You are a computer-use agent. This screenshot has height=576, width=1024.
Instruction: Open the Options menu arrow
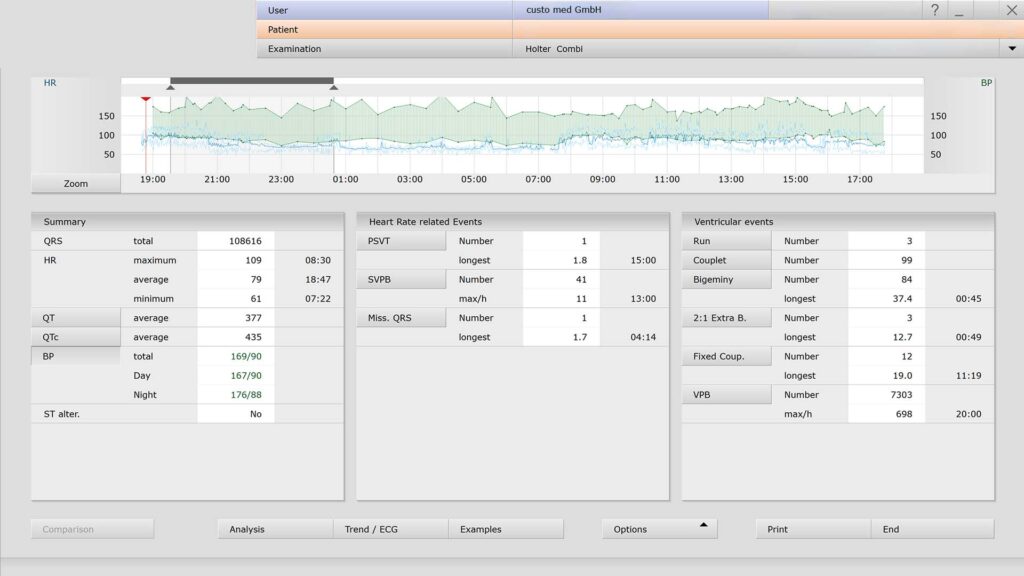pos(703,525)
